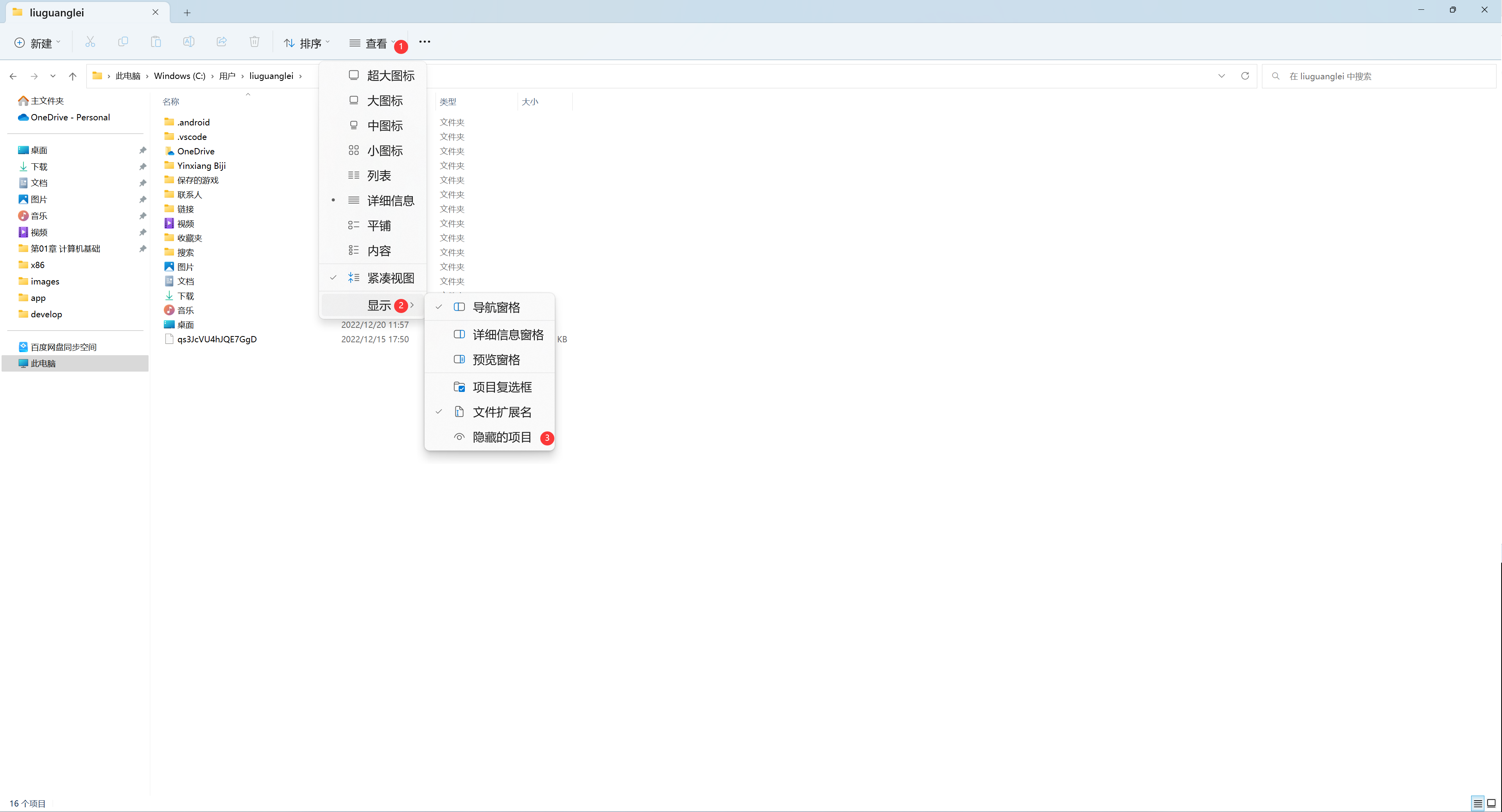Select the Yinxiang Biji folder

[195, 166]
